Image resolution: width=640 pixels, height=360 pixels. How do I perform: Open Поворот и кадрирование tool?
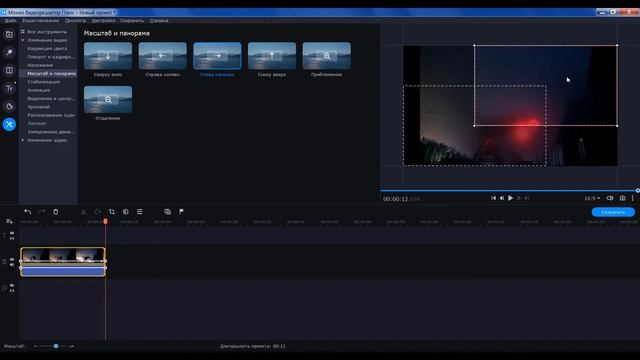click(51, 57)
